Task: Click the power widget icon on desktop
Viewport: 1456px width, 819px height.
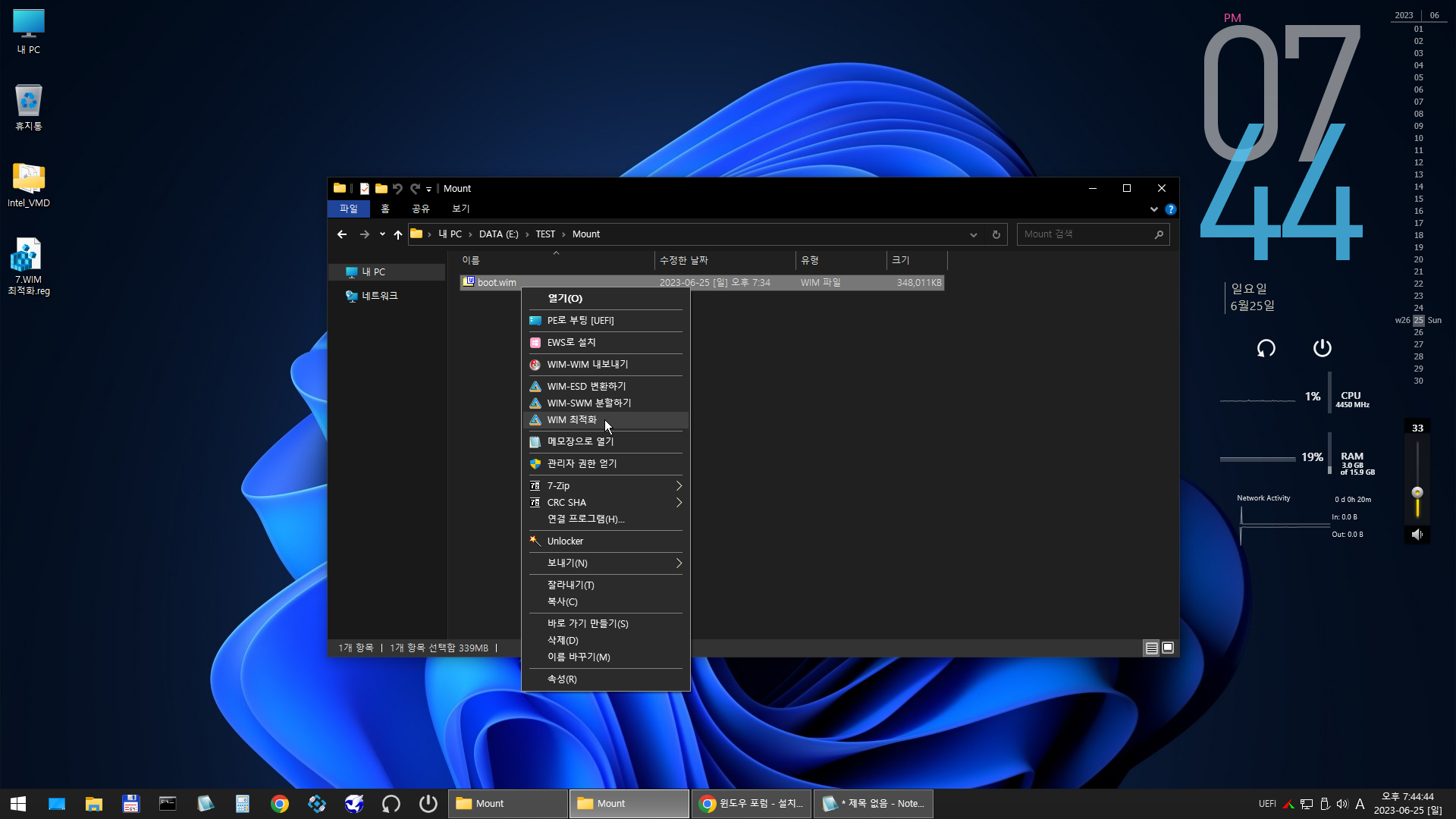Action: (1323, 348)
